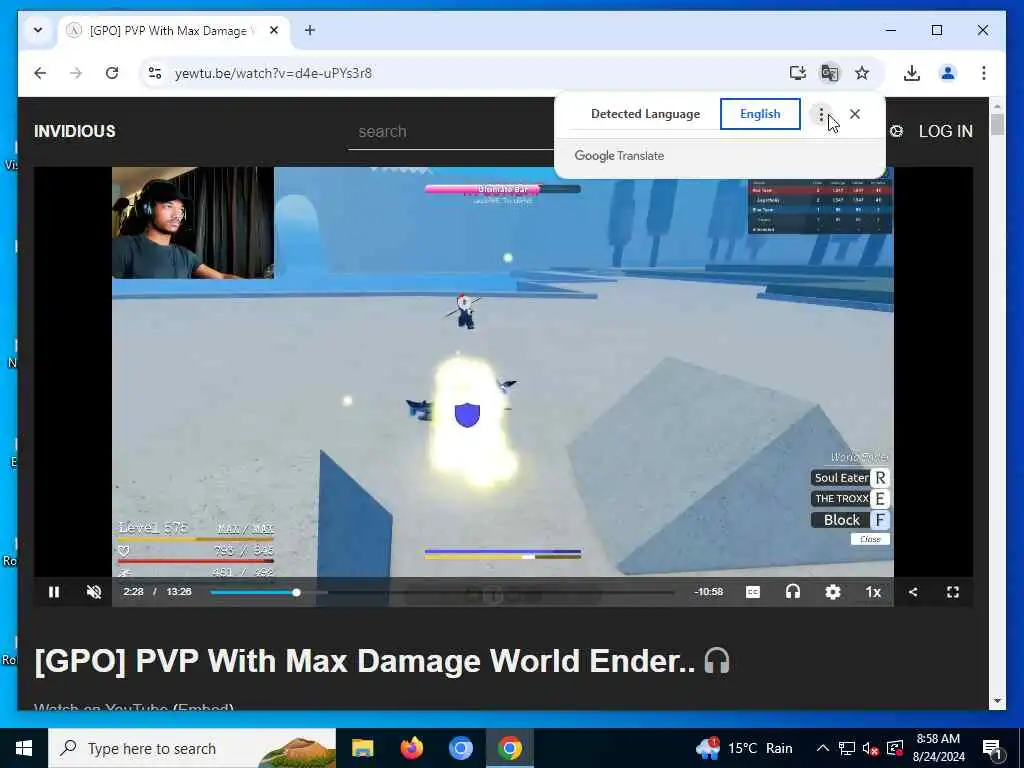1024x768 pixels.
Task: Open Chrome downloads icon
Action: coord(912,72)
